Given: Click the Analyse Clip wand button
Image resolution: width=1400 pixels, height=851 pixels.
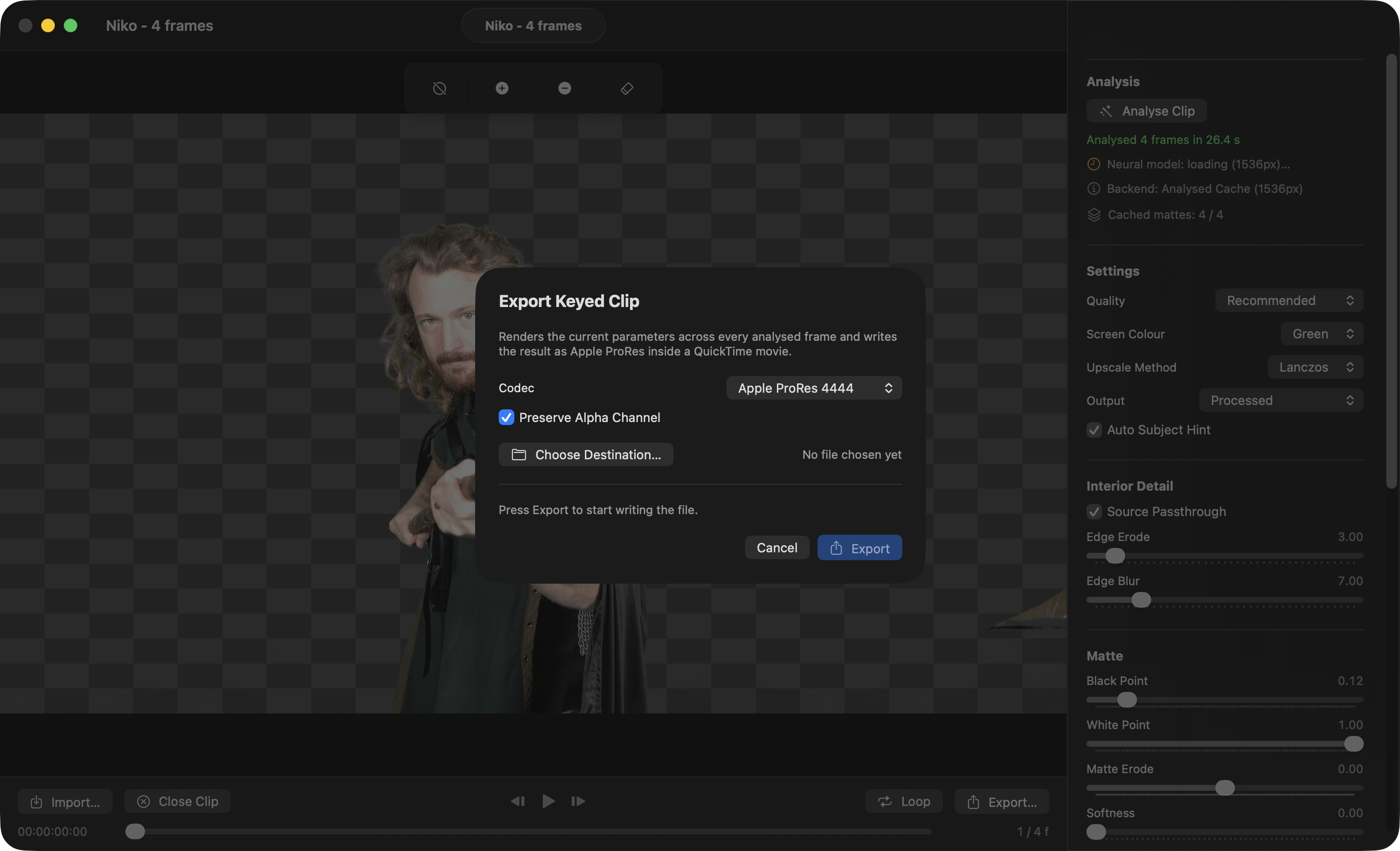Looking at the screenshot, I should click(x=1146, y=111).
